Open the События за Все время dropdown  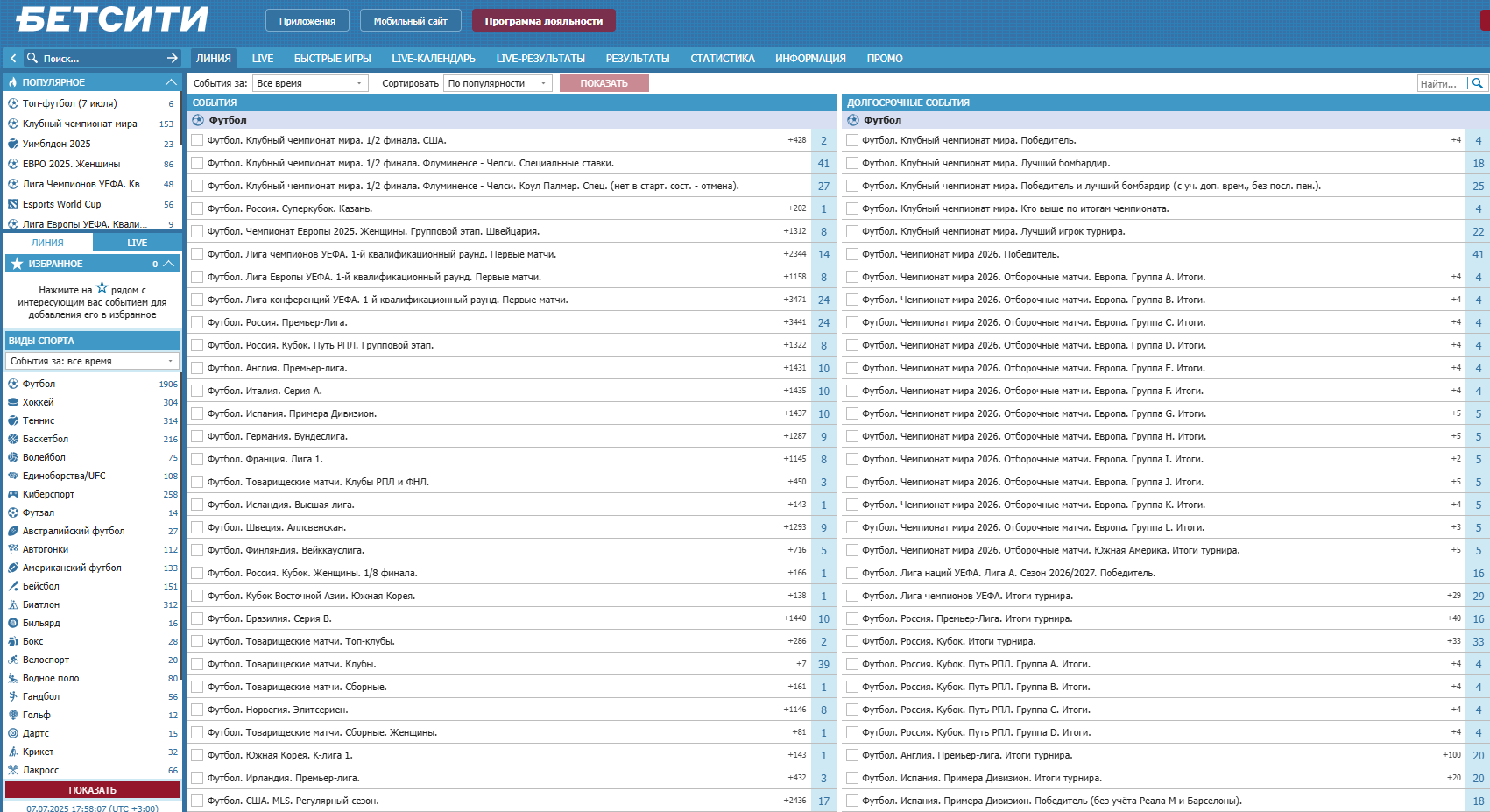310,83
